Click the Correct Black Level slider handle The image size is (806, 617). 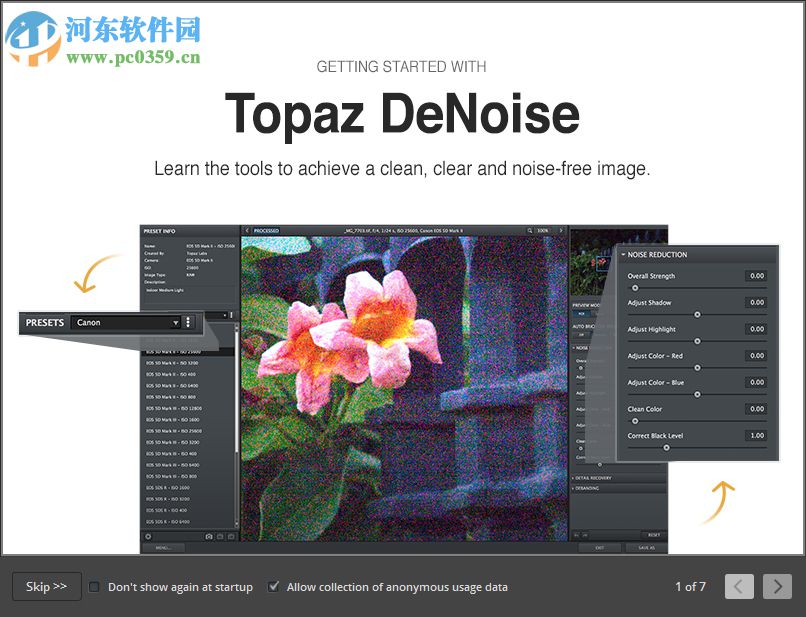click(x=666, y=448)
